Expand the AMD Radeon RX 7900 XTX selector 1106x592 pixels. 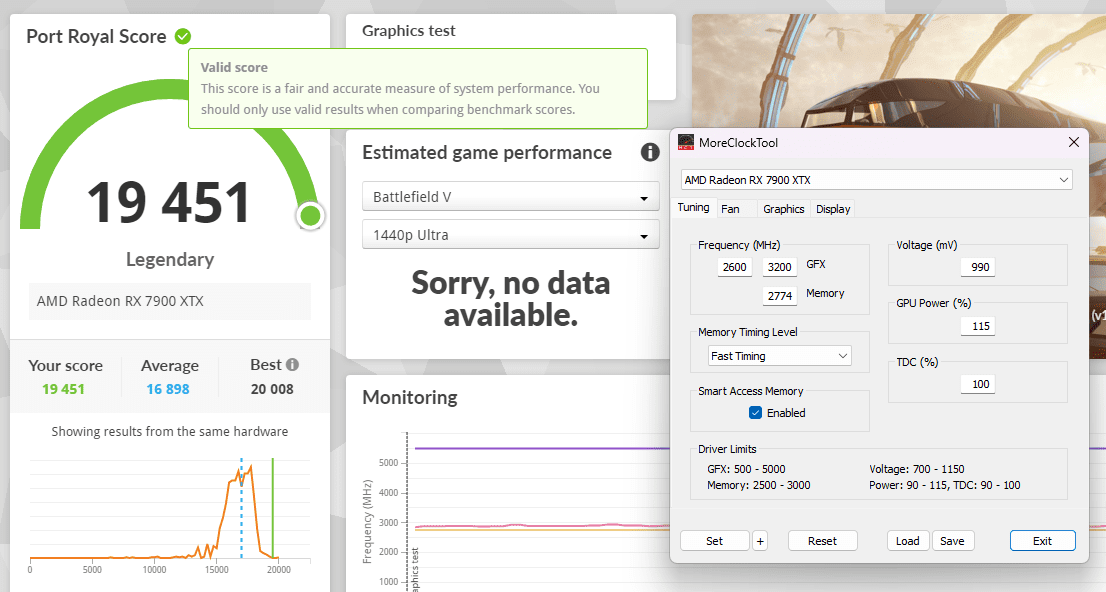pos(877,180)
